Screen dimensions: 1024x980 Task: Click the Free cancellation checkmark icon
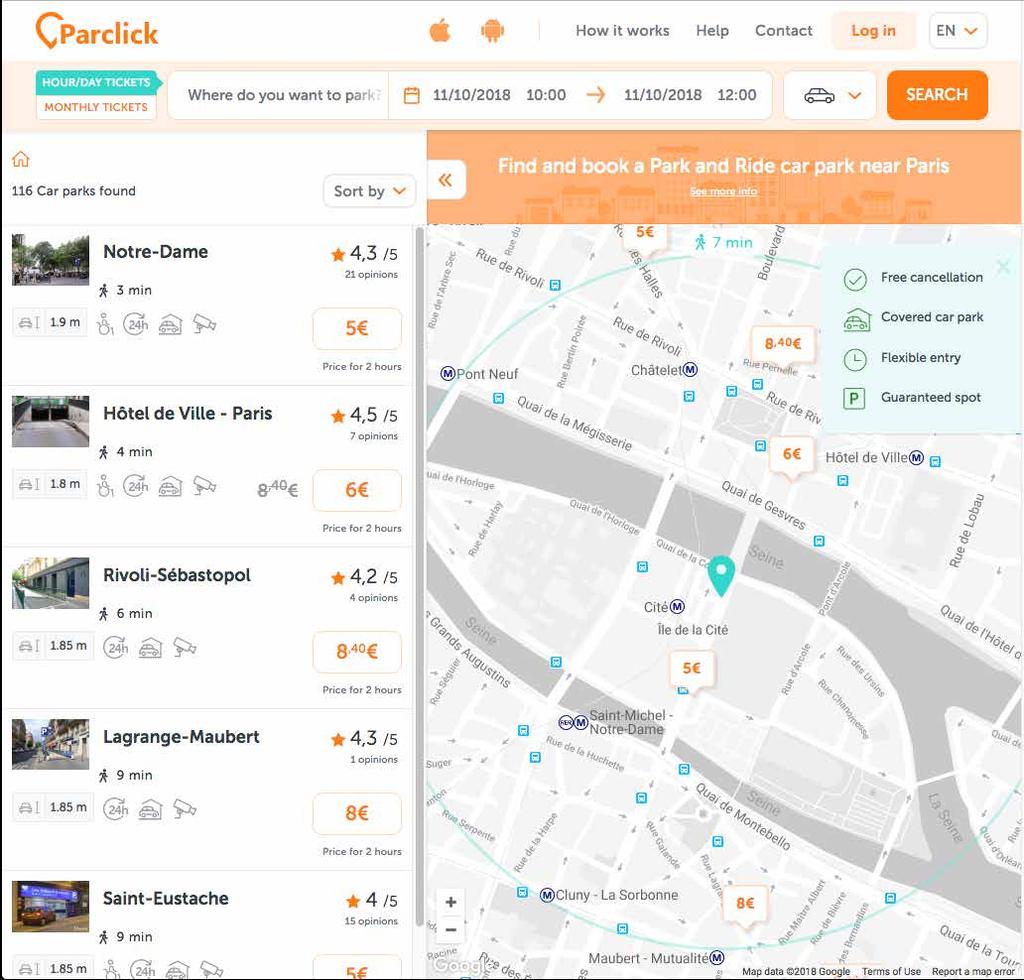(855, 279)
